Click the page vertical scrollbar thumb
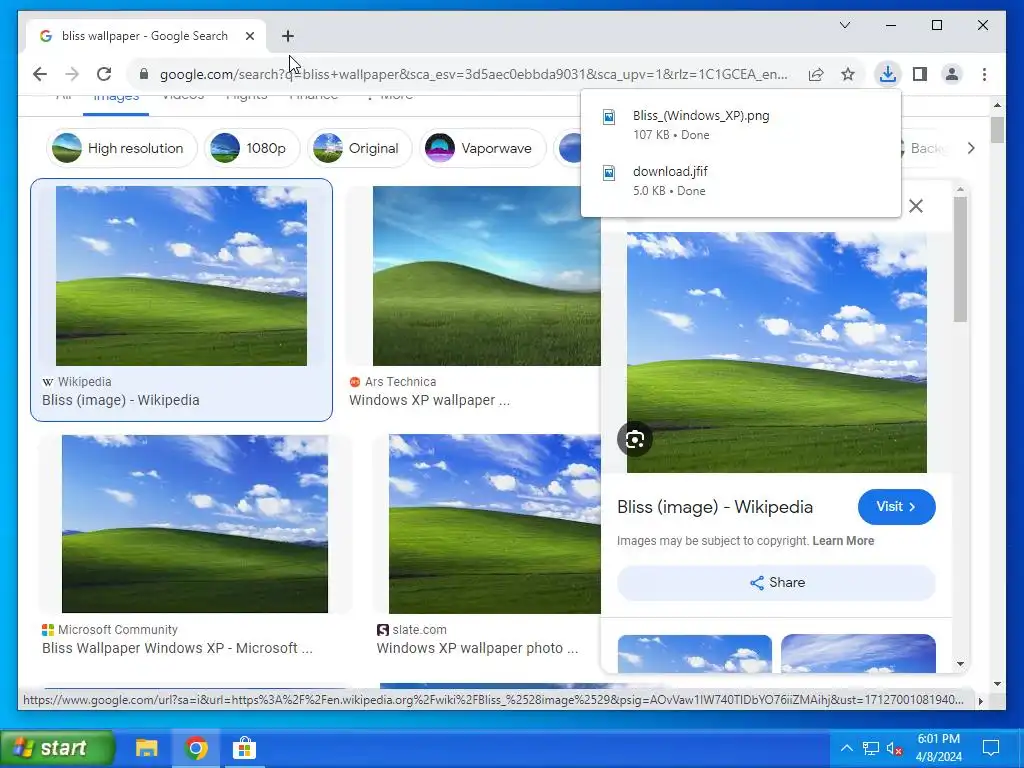Screen dimensions: 1024x768 [x=997, y=130]
